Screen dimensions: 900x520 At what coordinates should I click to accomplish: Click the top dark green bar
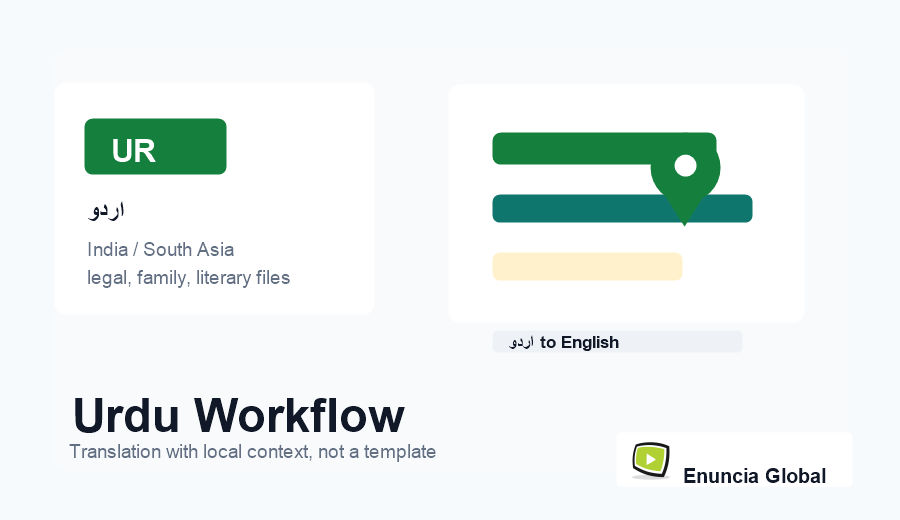coord(604,149)
